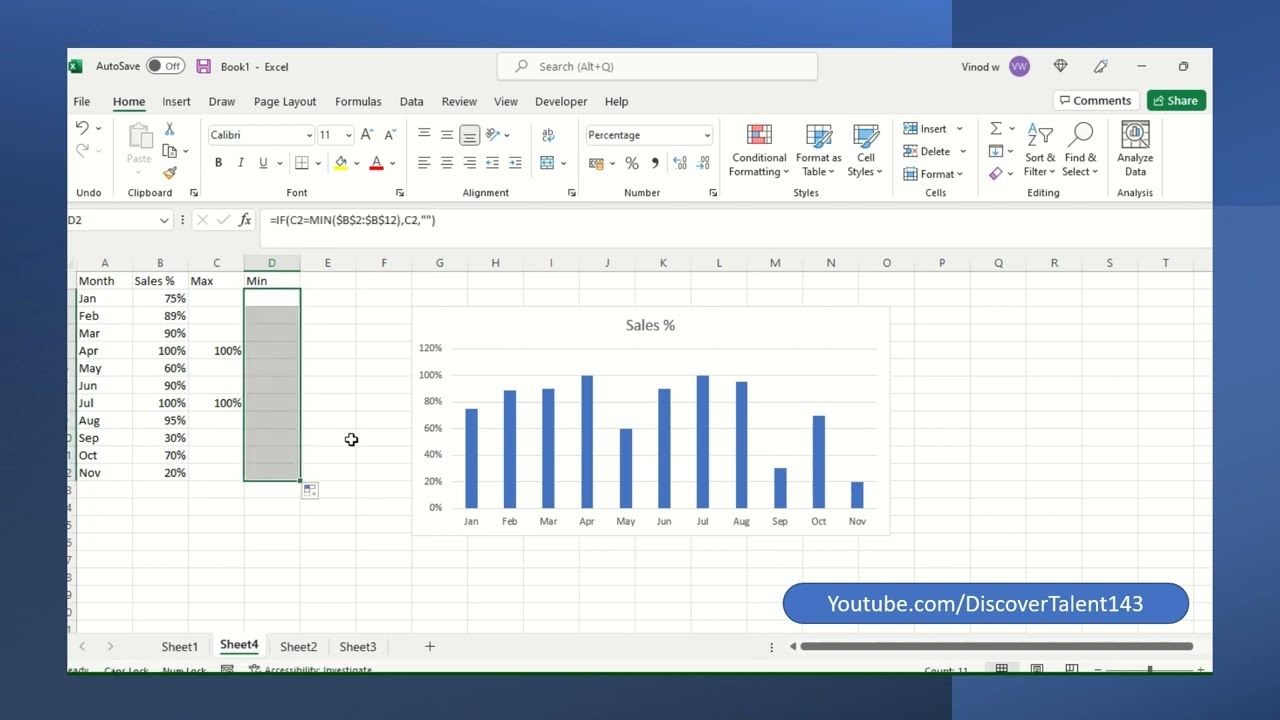Viewport: 1280px width, 720px height.
Task: Click the Comma Style icon
Action: click(x=655, y=163)
